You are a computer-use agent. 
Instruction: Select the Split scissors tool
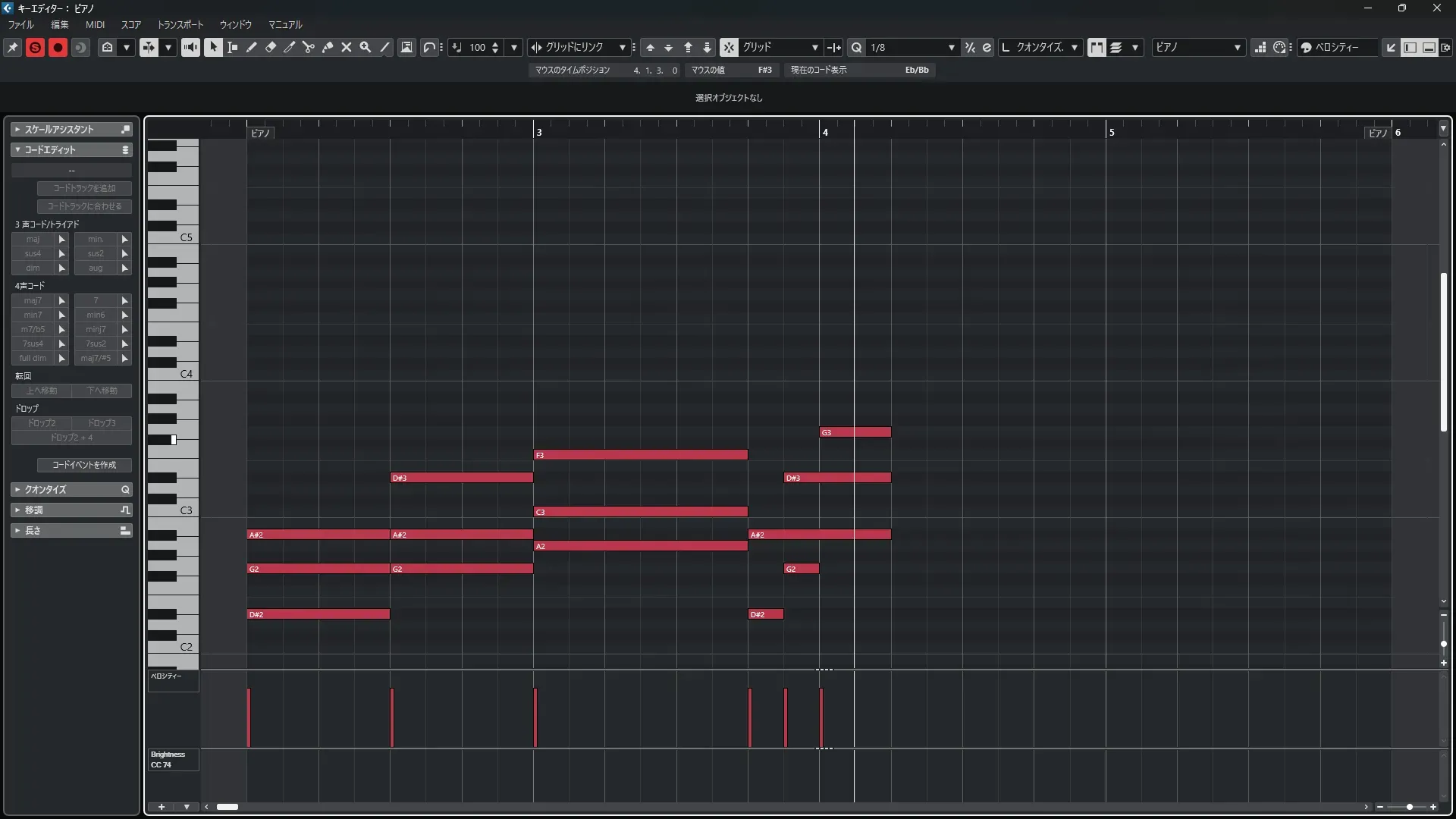(308, 47)
